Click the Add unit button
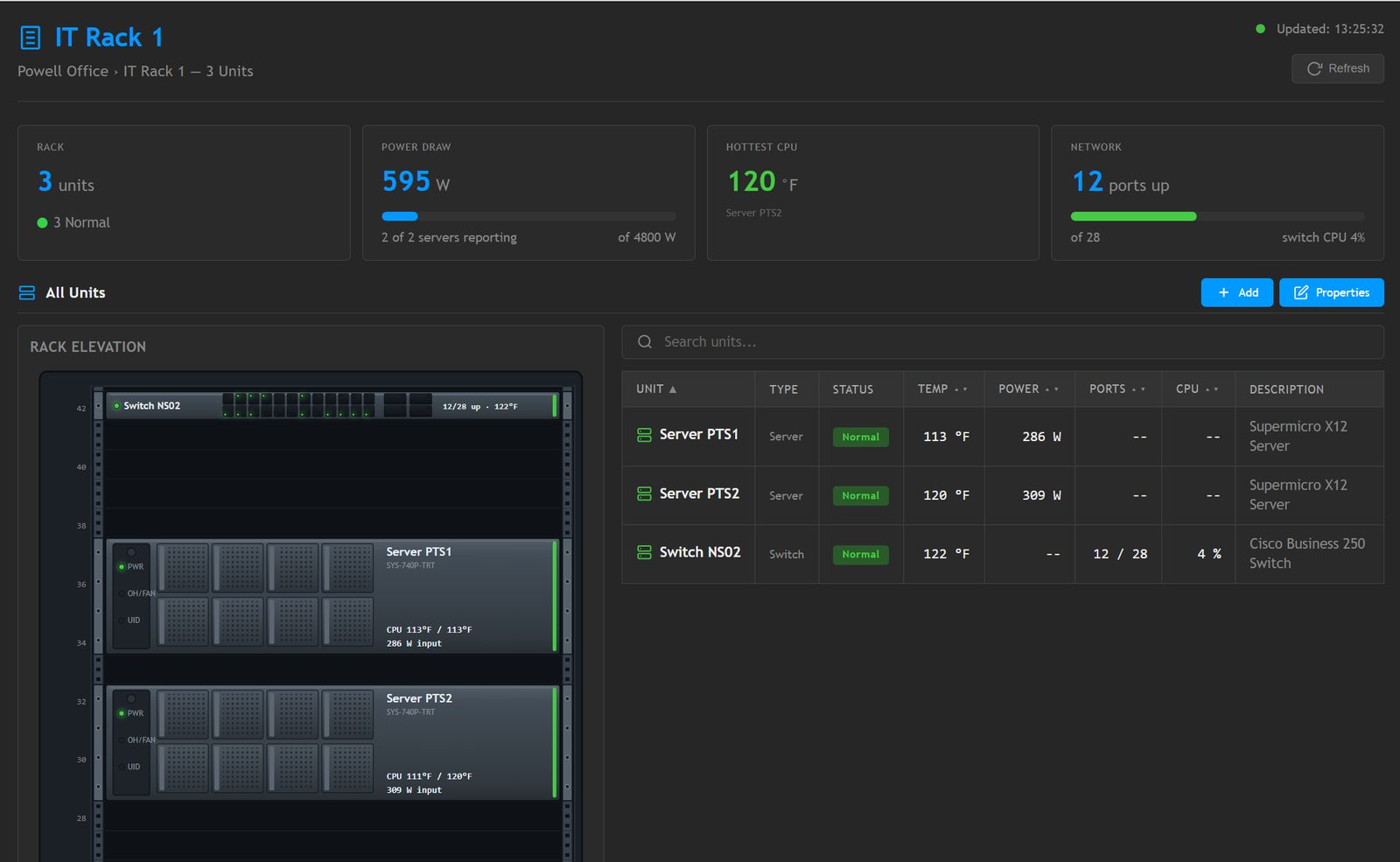Image resolution: width=1400 pixels, height=862 pixels. click(1236, 292)
